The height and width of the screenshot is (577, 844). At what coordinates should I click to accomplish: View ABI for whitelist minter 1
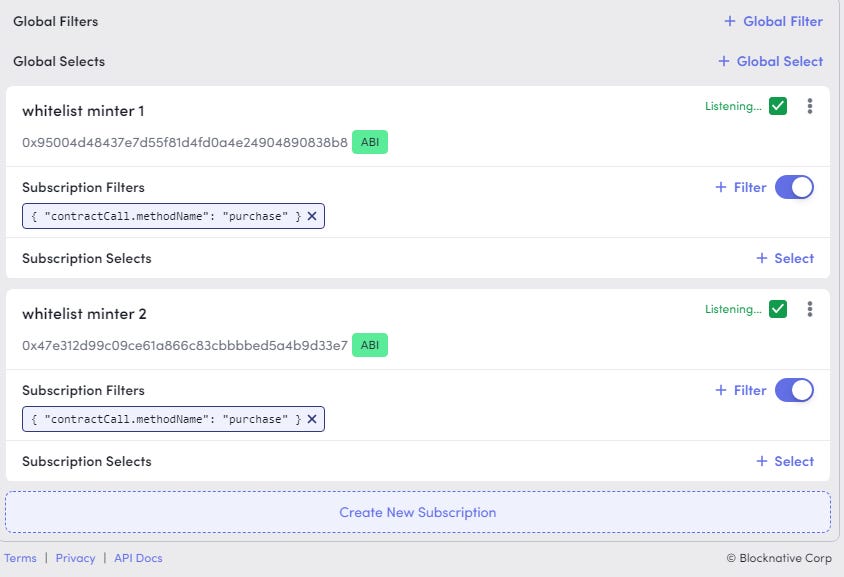(369, 142)
